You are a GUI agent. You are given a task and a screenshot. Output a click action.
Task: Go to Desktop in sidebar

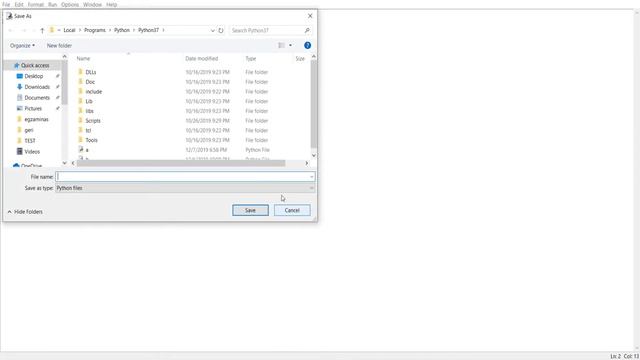(33, 76)
